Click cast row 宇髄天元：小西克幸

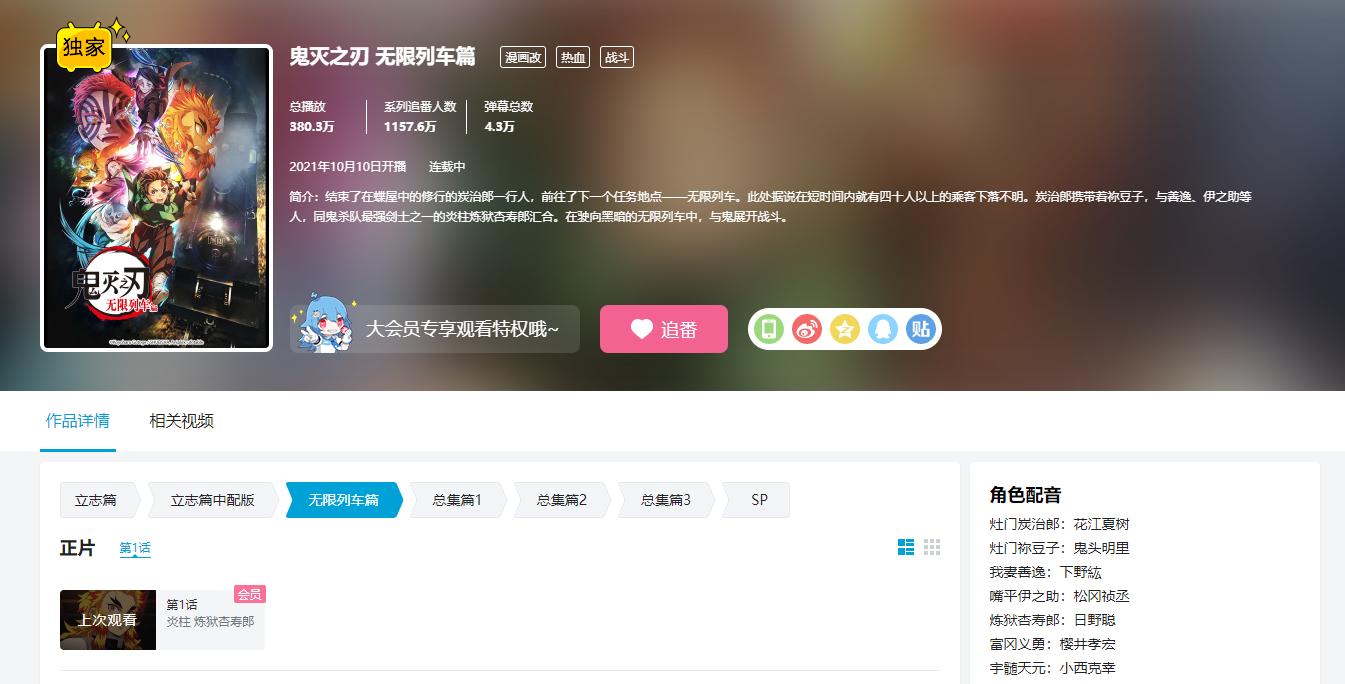1052,668
